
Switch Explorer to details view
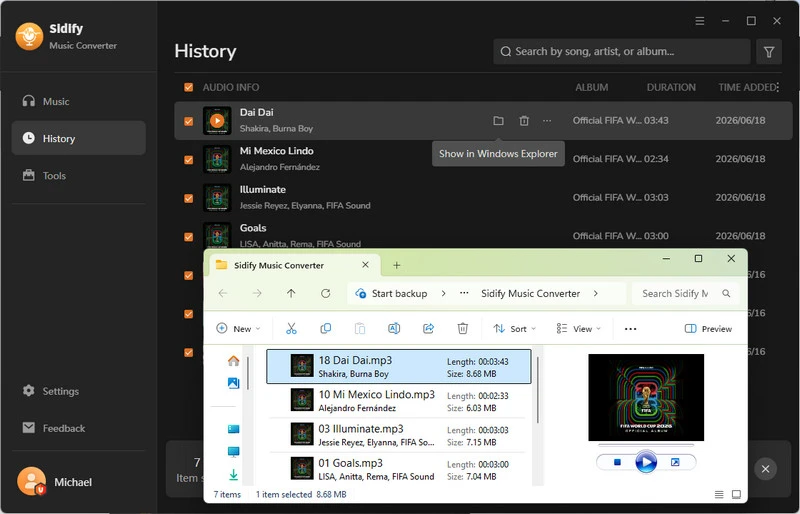[719, 494]
